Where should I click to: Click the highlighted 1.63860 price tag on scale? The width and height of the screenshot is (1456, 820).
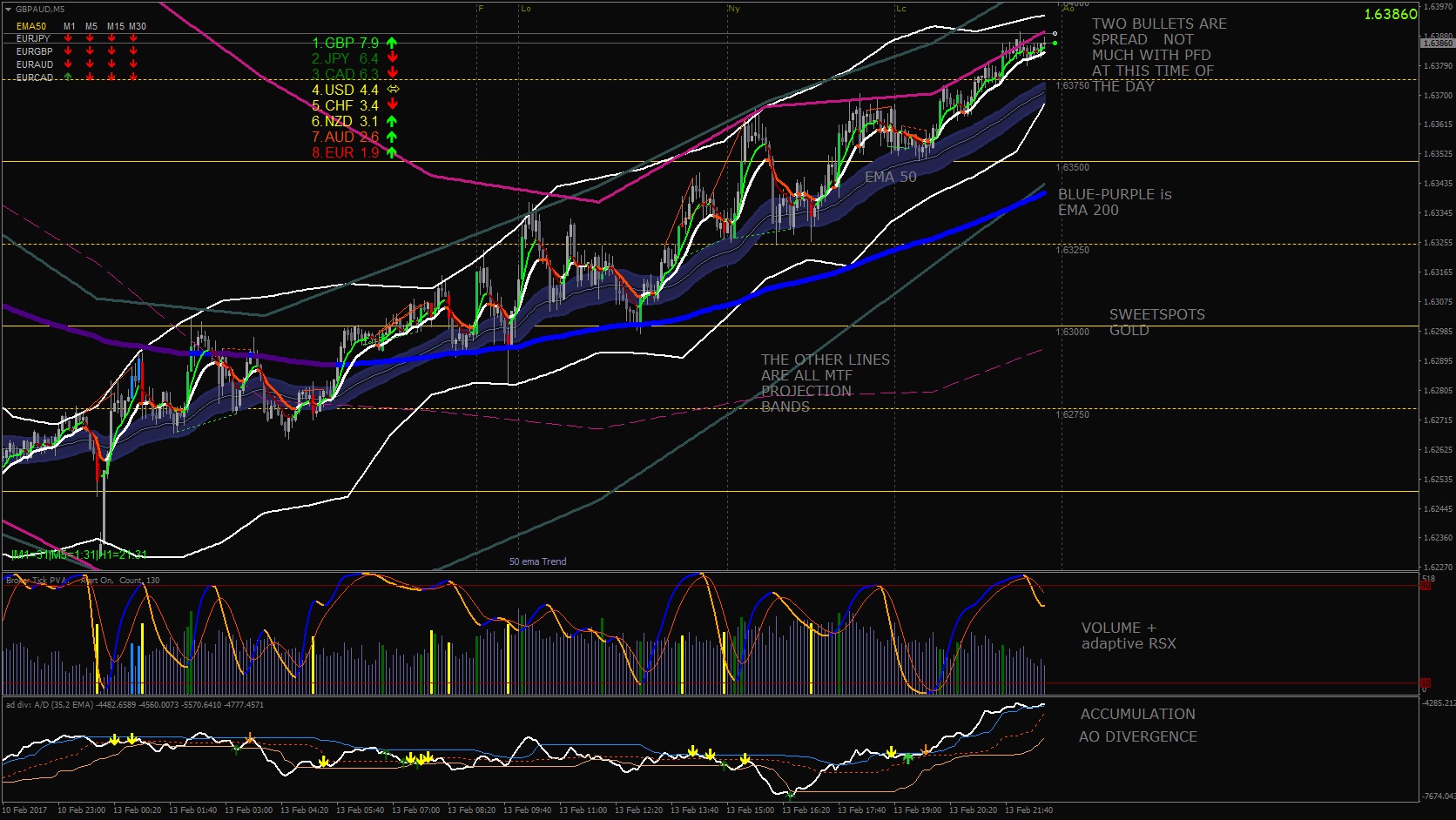1437,43
